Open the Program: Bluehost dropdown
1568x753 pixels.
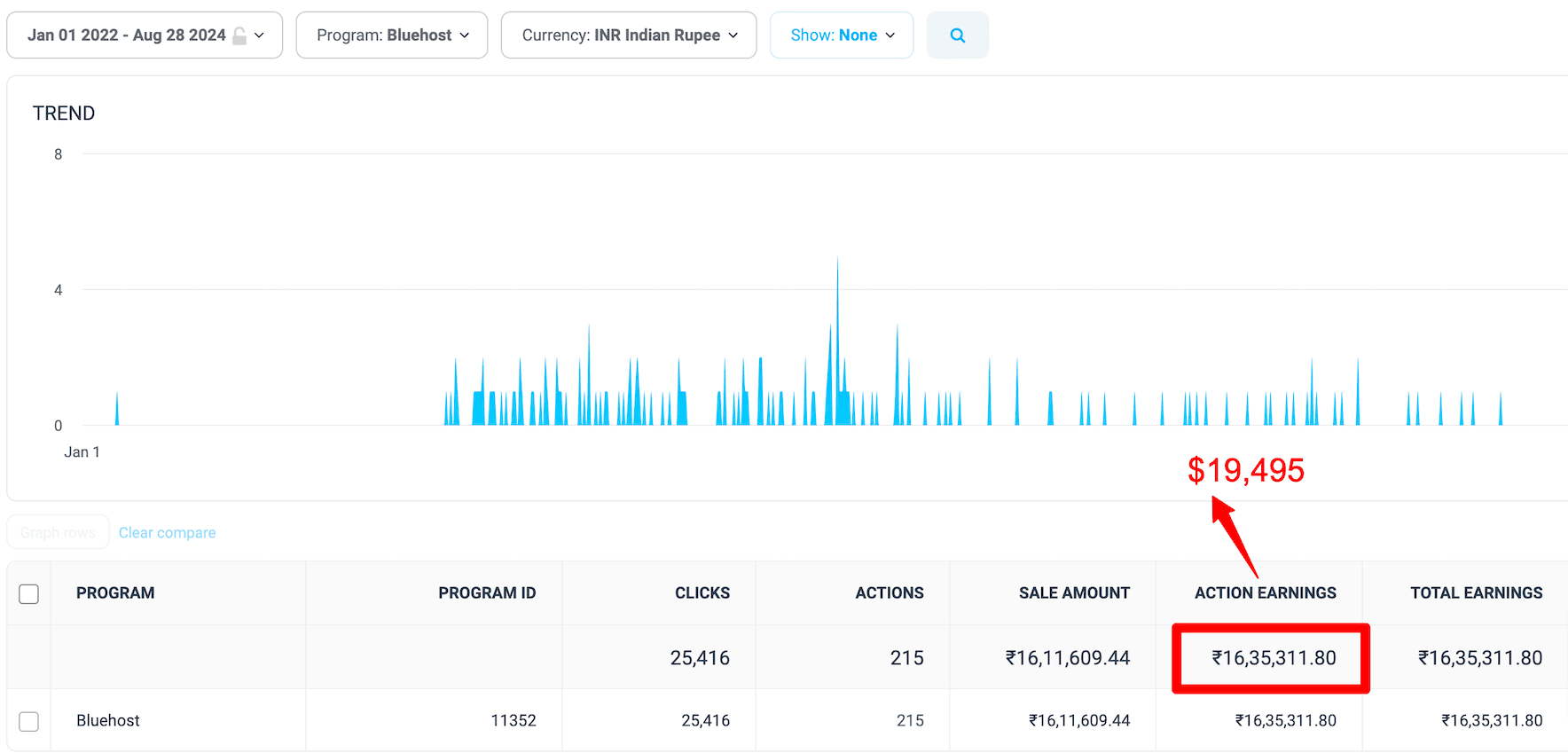392,35
